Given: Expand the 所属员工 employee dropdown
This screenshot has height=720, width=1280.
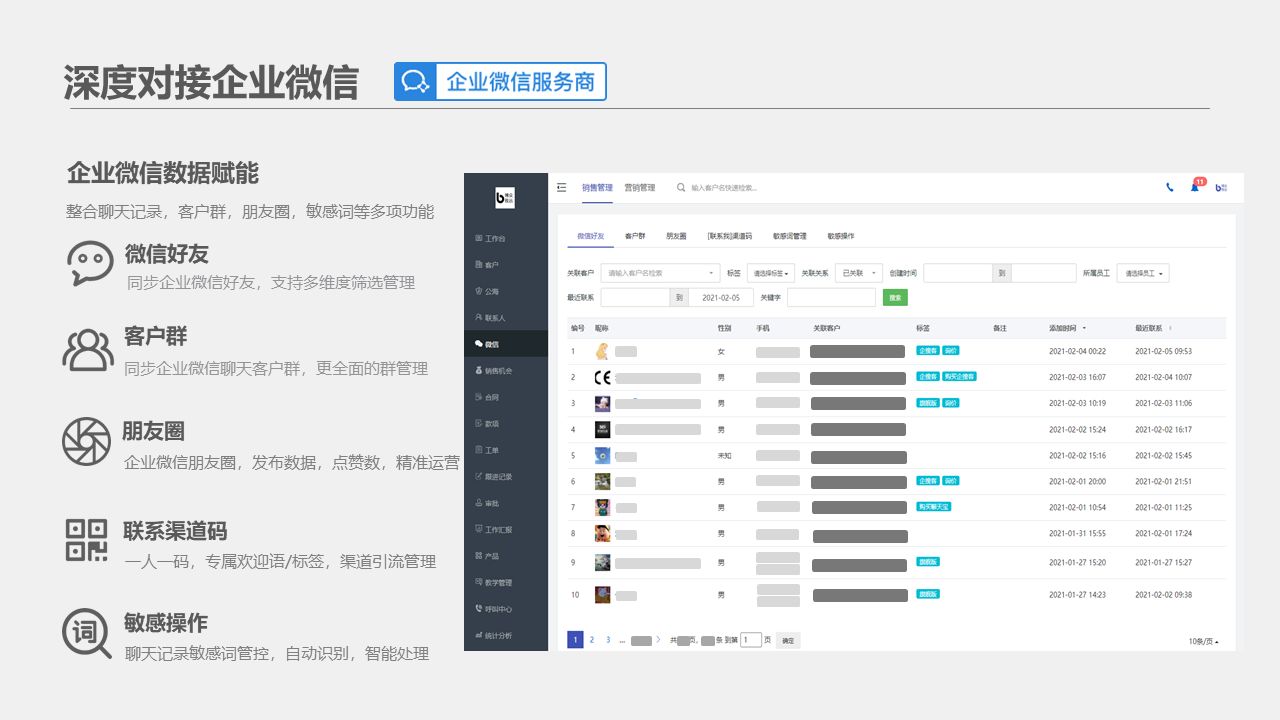Looking at the screenshot, I should coord(1142,273).
